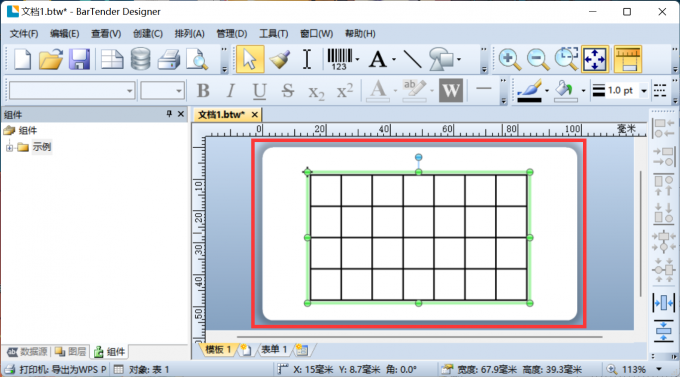
Task: Switch to the 表单 1 tab
Action: tap(274, 349)
